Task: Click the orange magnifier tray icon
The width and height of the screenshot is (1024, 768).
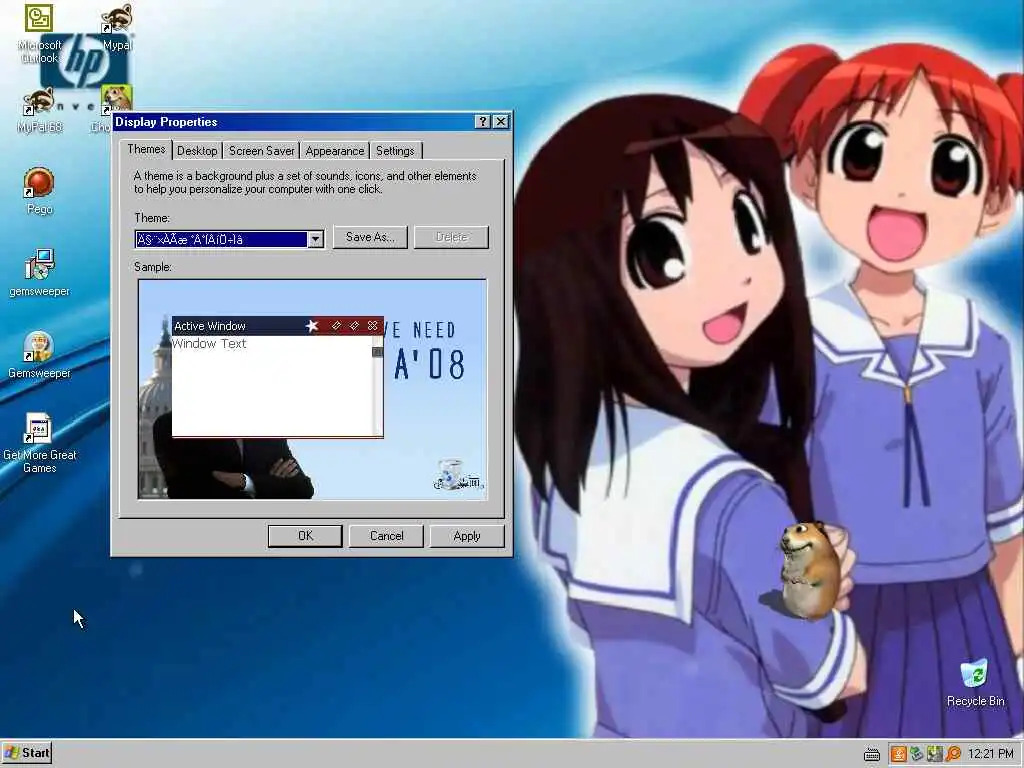Action: (x=953, y=754)
